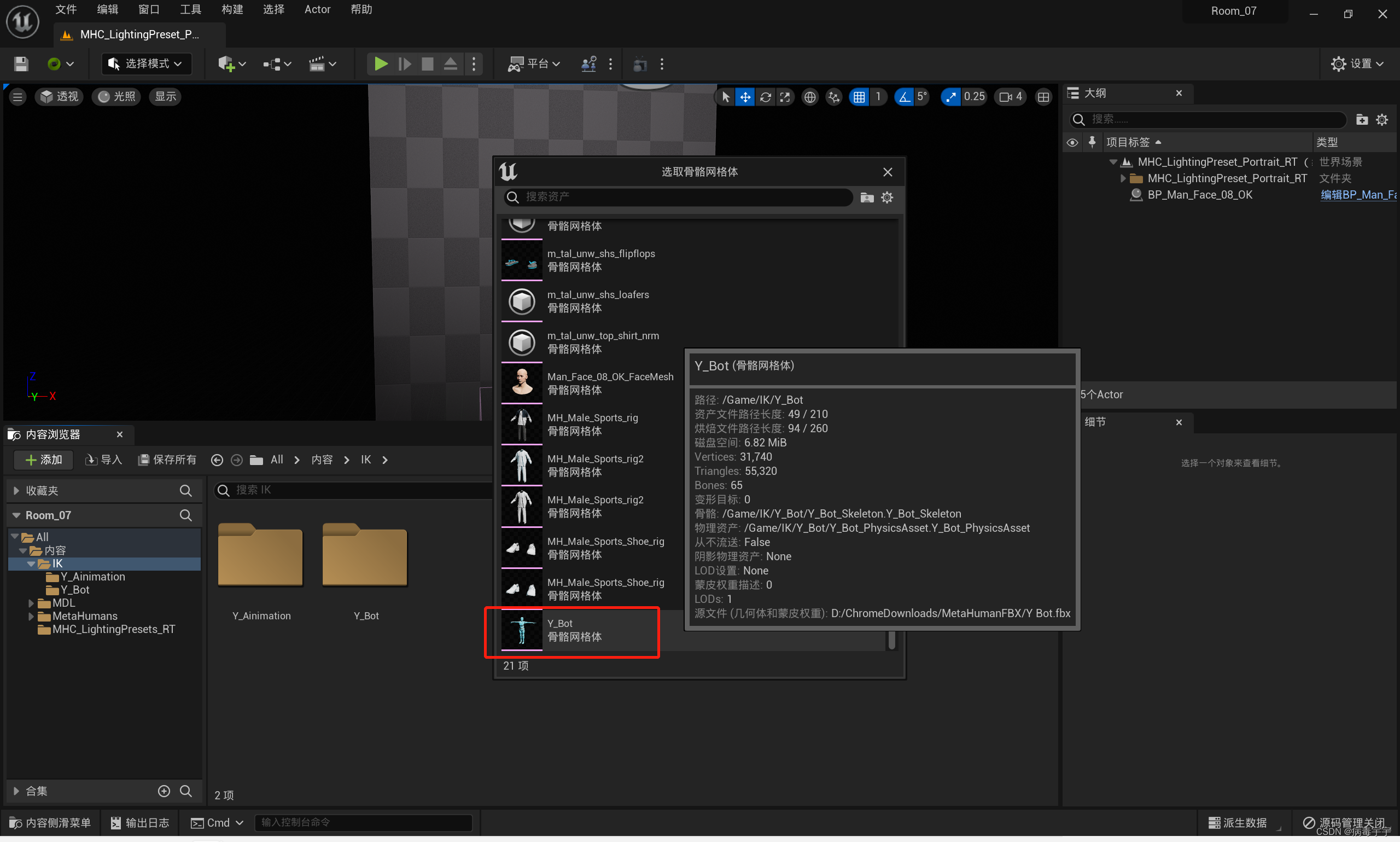Toggle world/local coordinate space globe icon

pos(810,97)
